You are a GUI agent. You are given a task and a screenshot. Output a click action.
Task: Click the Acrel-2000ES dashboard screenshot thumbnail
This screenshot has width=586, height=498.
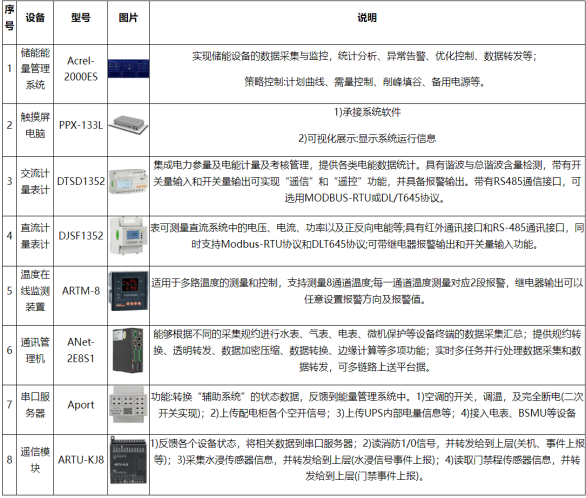[x=128, y=69]
